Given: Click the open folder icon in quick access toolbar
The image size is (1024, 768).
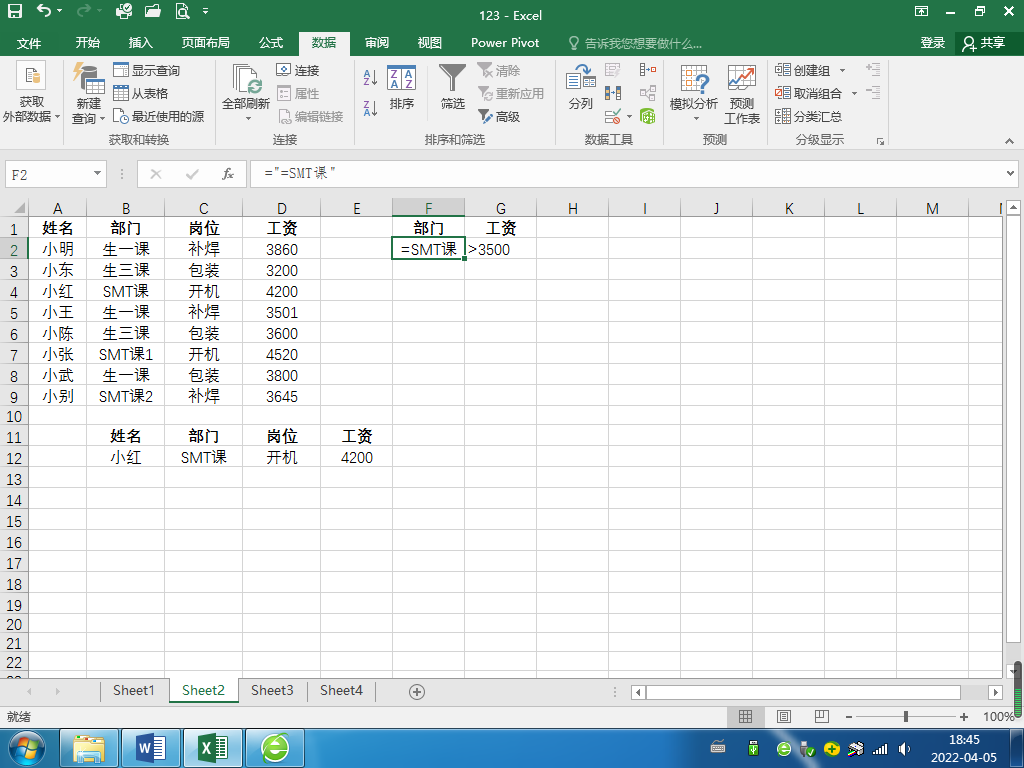Looking at the screenshot, I should (152, 11).
